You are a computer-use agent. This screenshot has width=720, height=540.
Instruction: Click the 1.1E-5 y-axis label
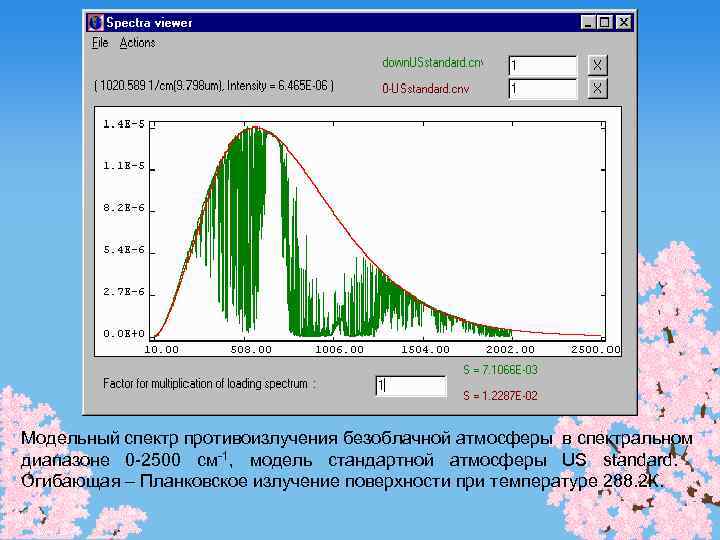[x=124, y=166]
